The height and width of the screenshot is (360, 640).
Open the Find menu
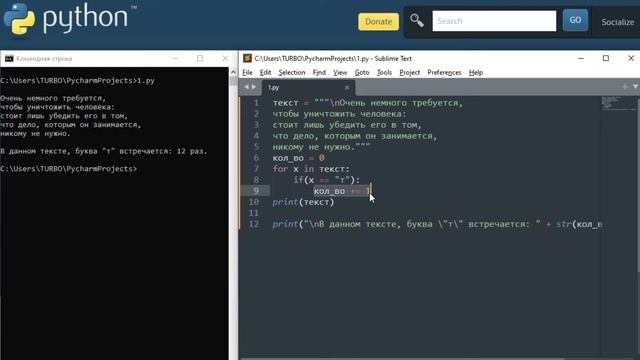pos(319,73)
